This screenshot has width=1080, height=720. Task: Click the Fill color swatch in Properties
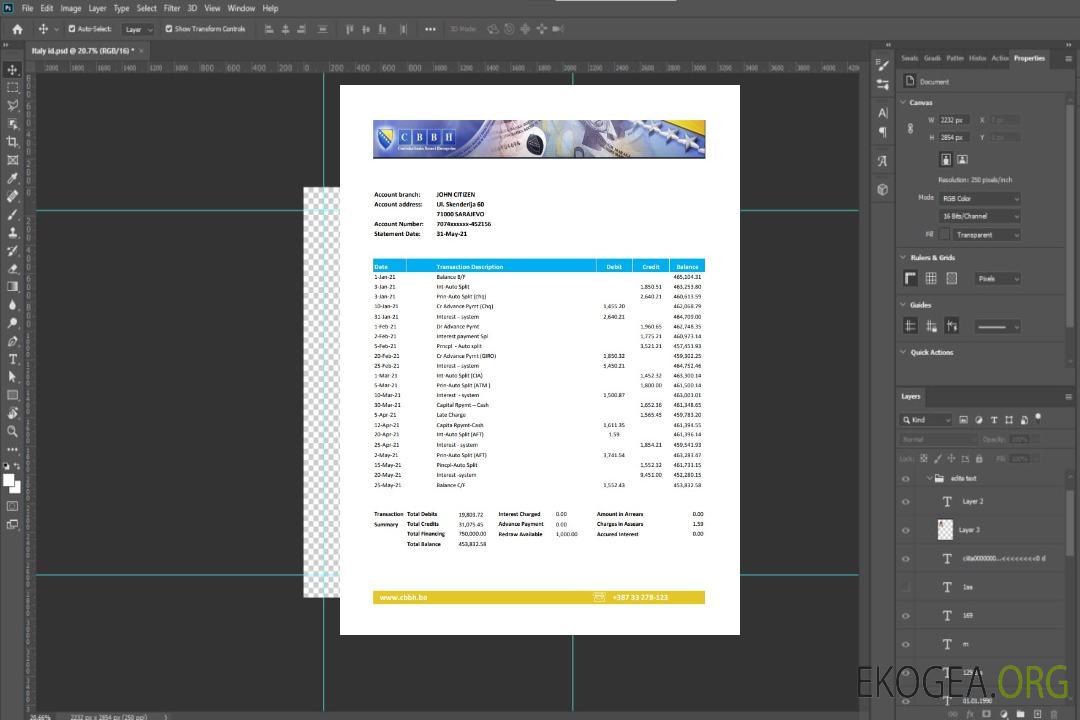pyautogui.click(x=944, y=235)
